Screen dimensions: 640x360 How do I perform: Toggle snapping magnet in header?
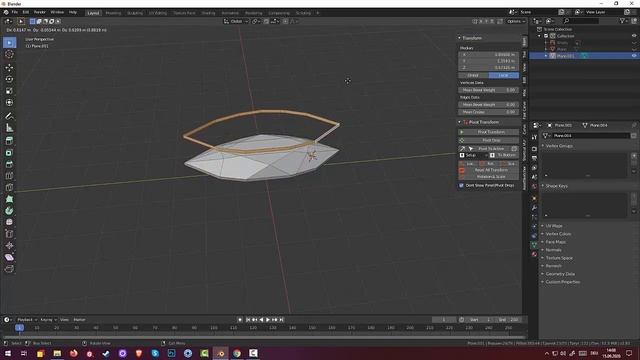tap(266, 21)
